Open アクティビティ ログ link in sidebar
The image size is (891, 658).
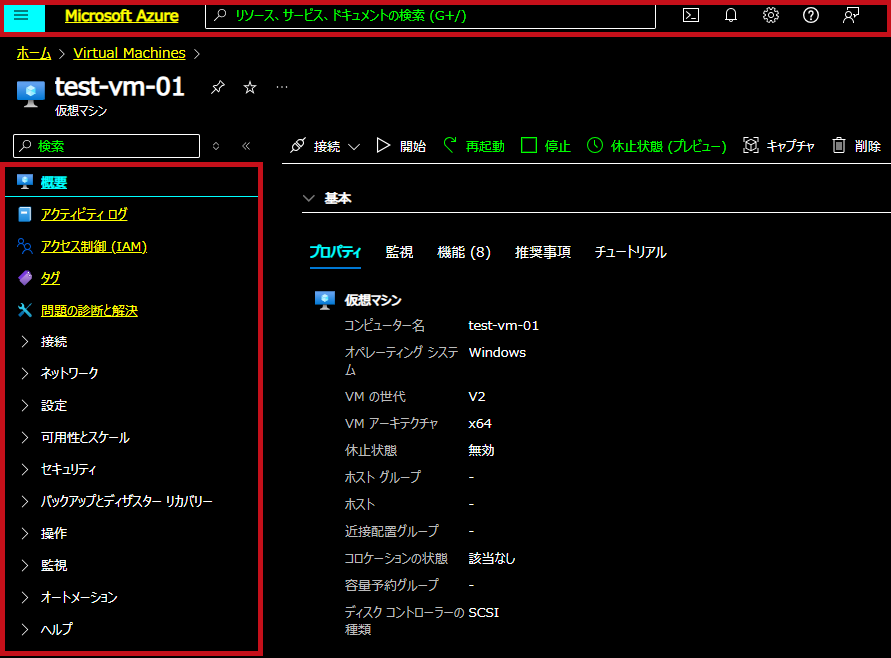click(84, 214)
